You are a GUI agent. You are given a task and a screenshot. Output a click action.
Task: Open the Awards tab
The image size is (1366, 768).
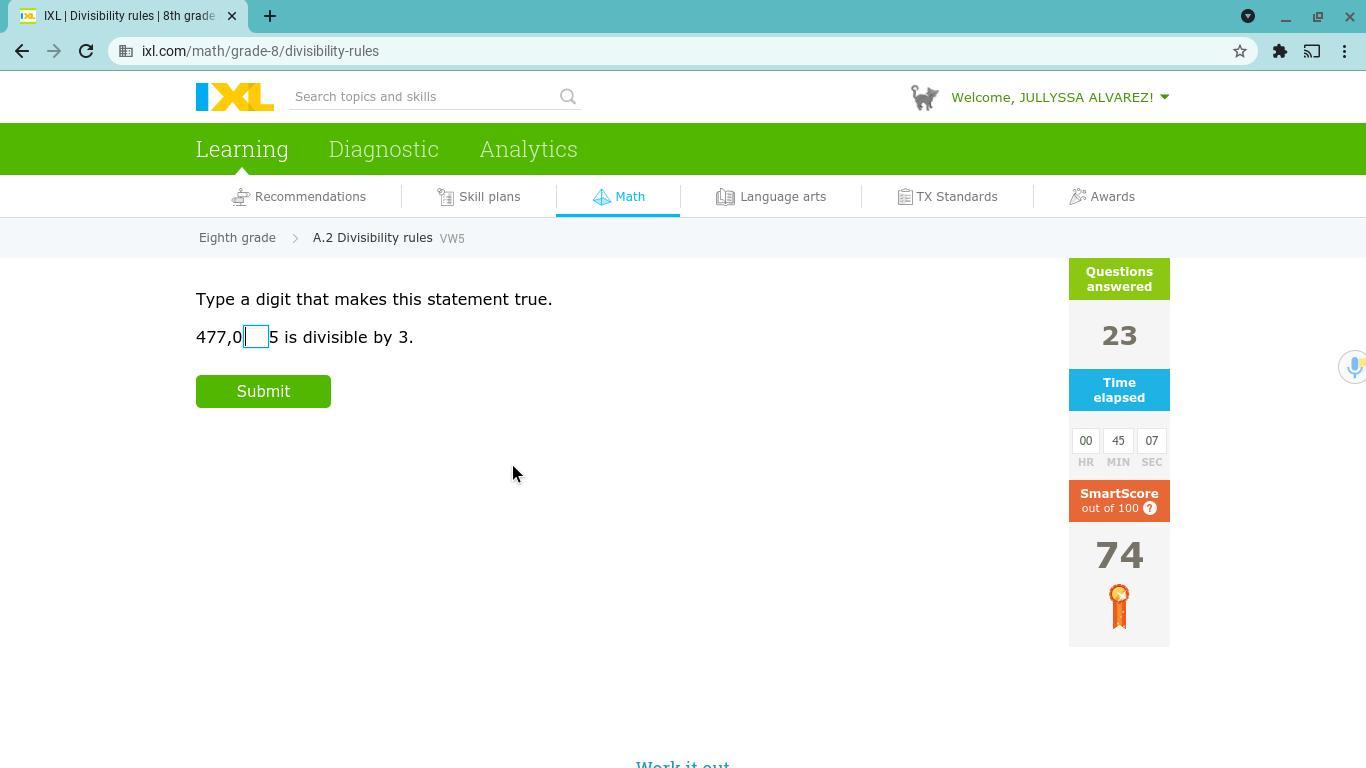click(1102, 197)
